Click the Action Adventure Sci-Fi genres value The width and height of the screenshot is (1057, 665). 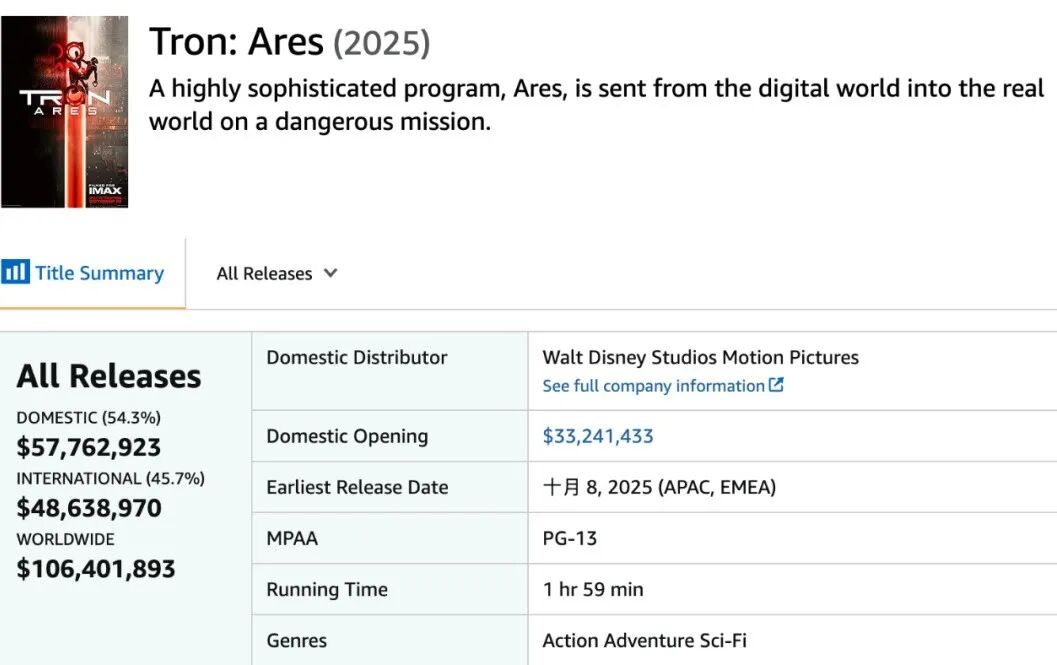(644, 641)
